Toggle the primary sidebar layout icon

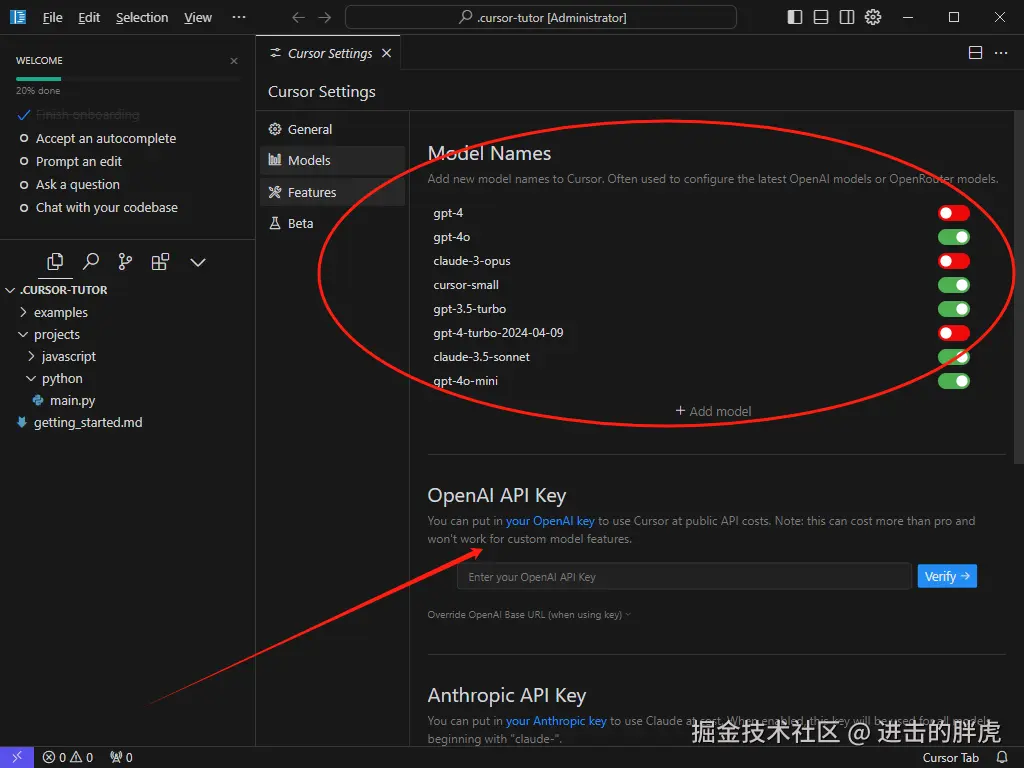point(795,17)
